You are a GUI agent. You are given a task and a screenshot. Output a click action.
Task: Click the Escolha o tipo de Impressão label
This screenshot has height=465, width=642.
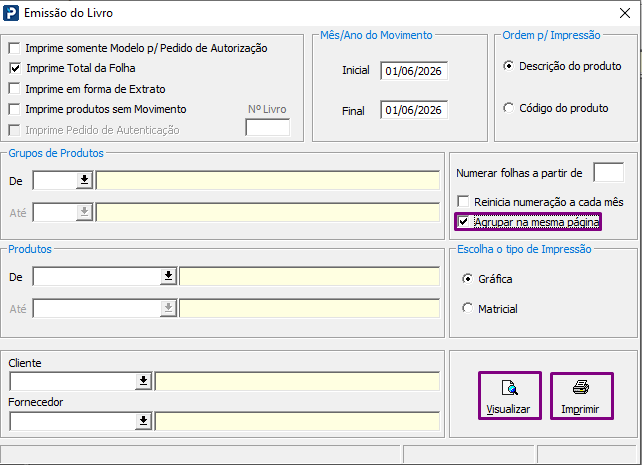click(524, 249)
